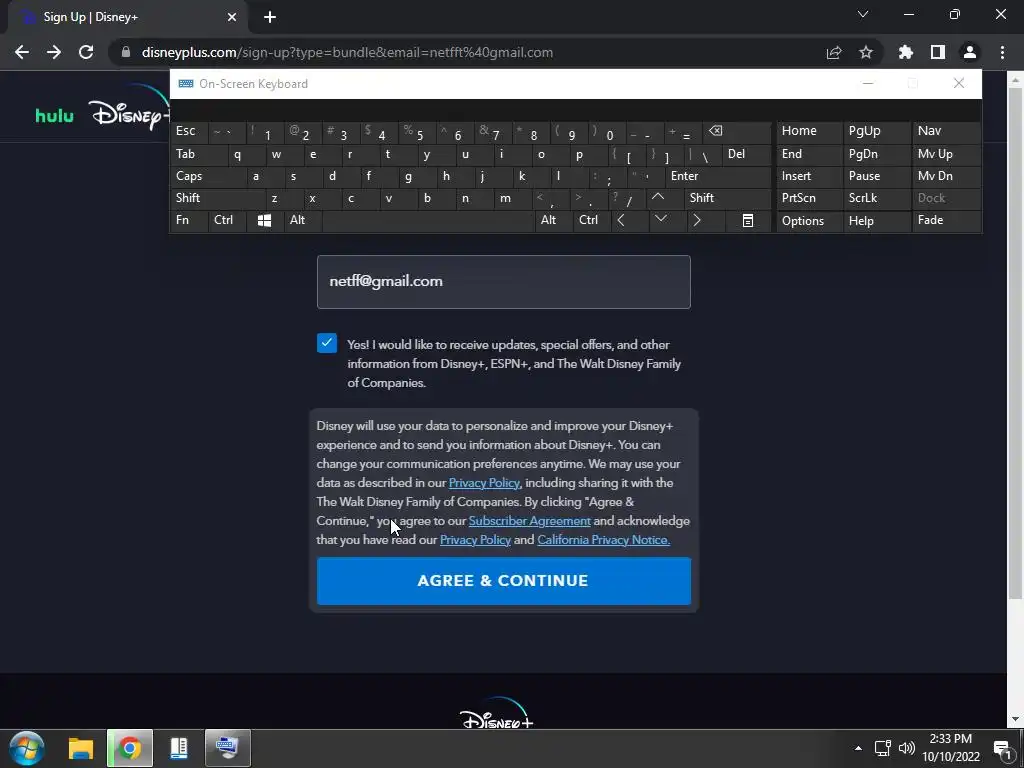The image size is (1024, 768).
Task: Click the tab search chevron in Chrome
Action: (x=863, y=14)
